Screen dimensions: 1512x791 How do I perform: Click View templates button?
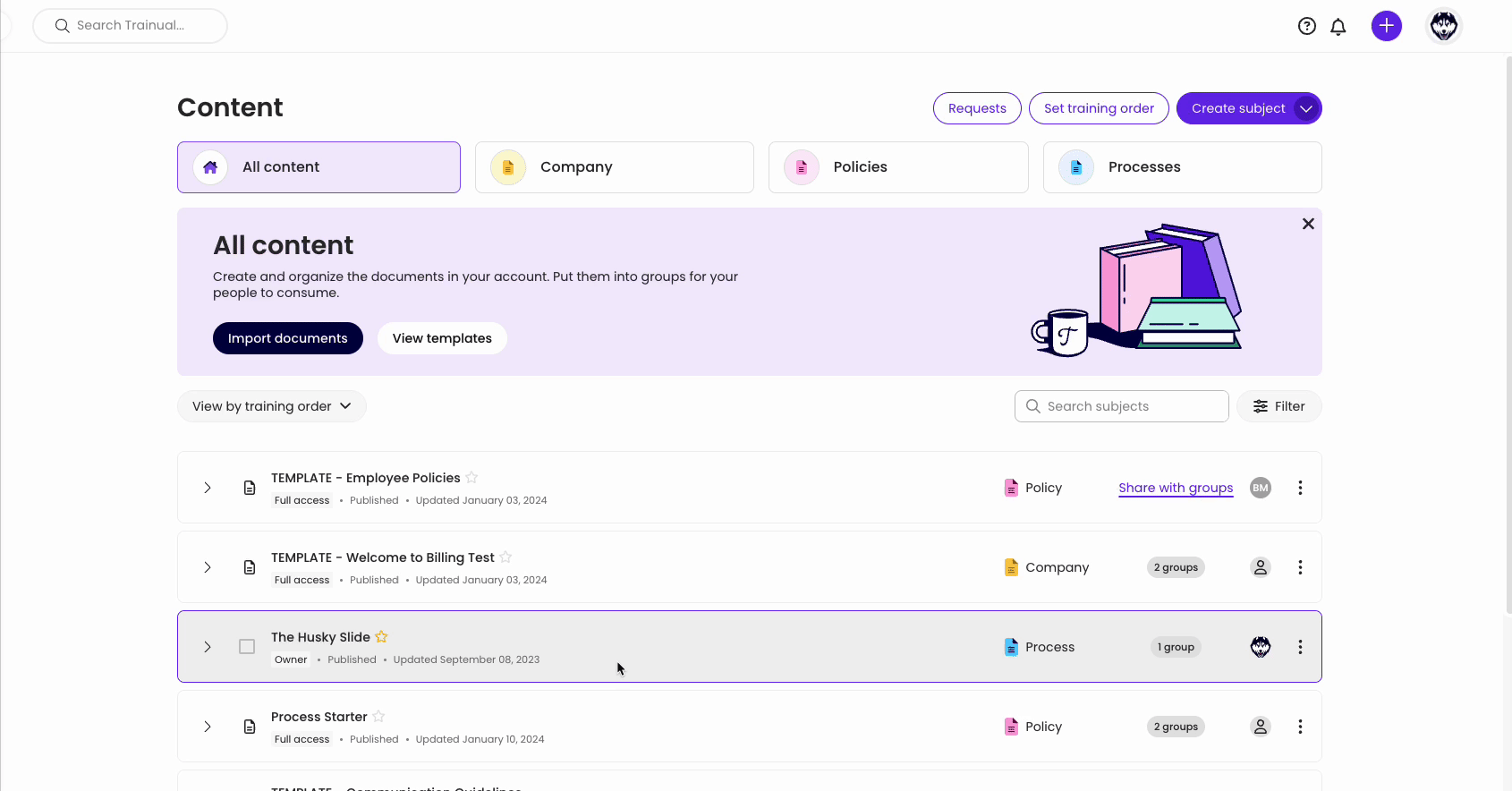(x=442, y=338)
